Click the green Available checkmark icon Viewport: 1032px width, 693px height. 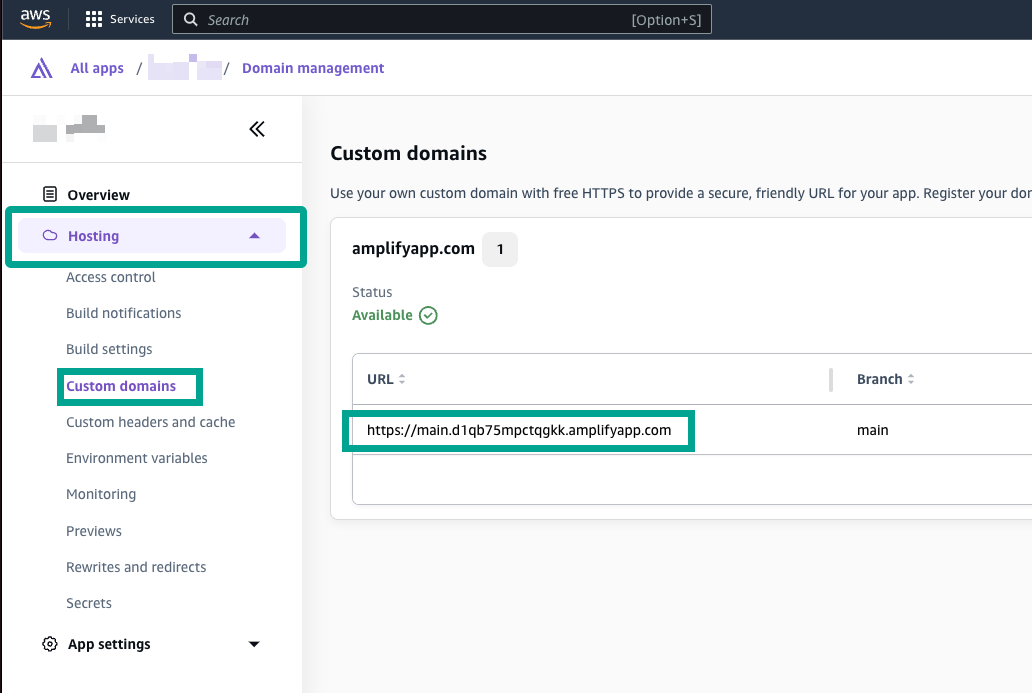(x=428, y=315)
